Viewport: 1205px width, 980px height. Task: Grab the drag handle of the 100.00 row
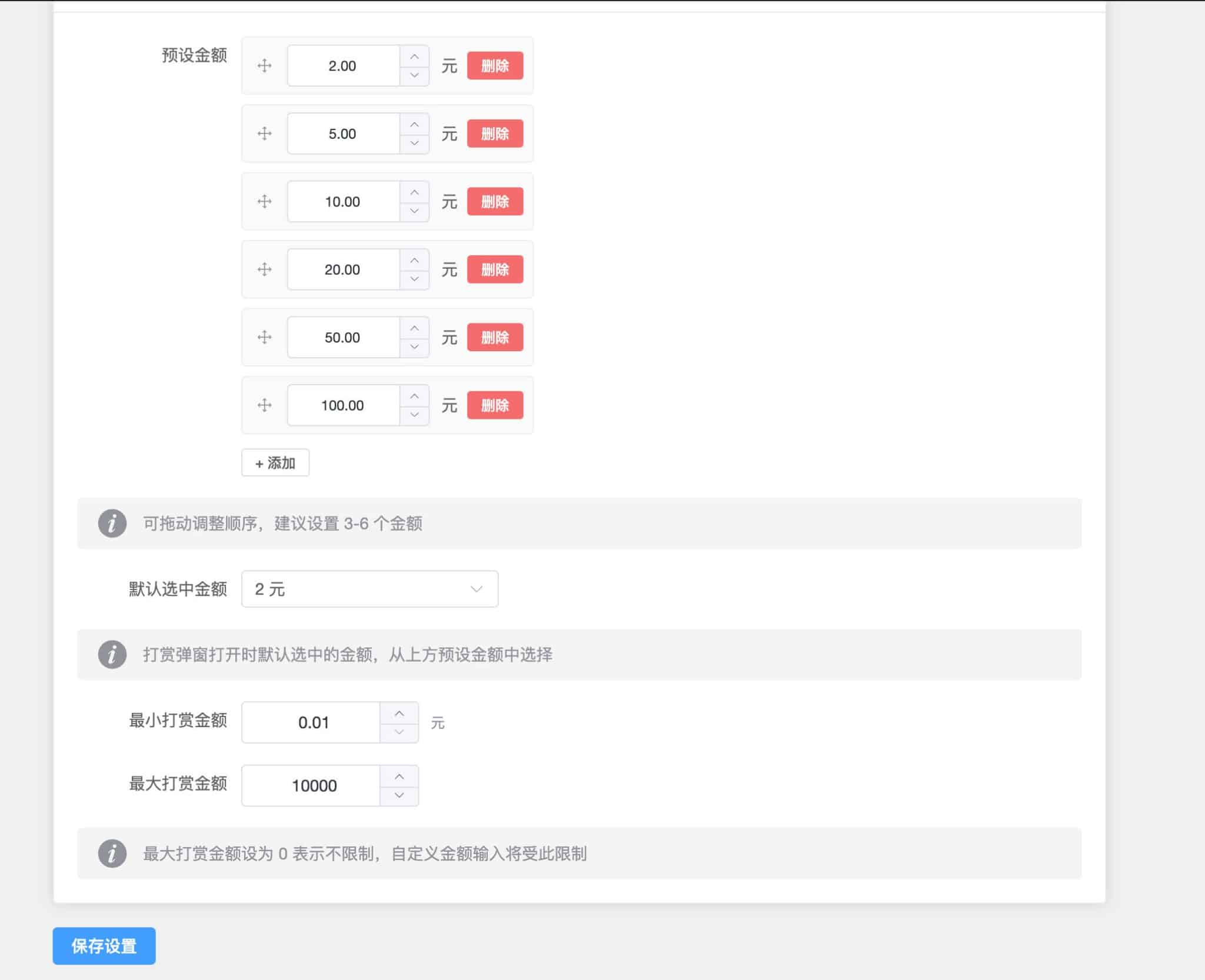(264, 405)
